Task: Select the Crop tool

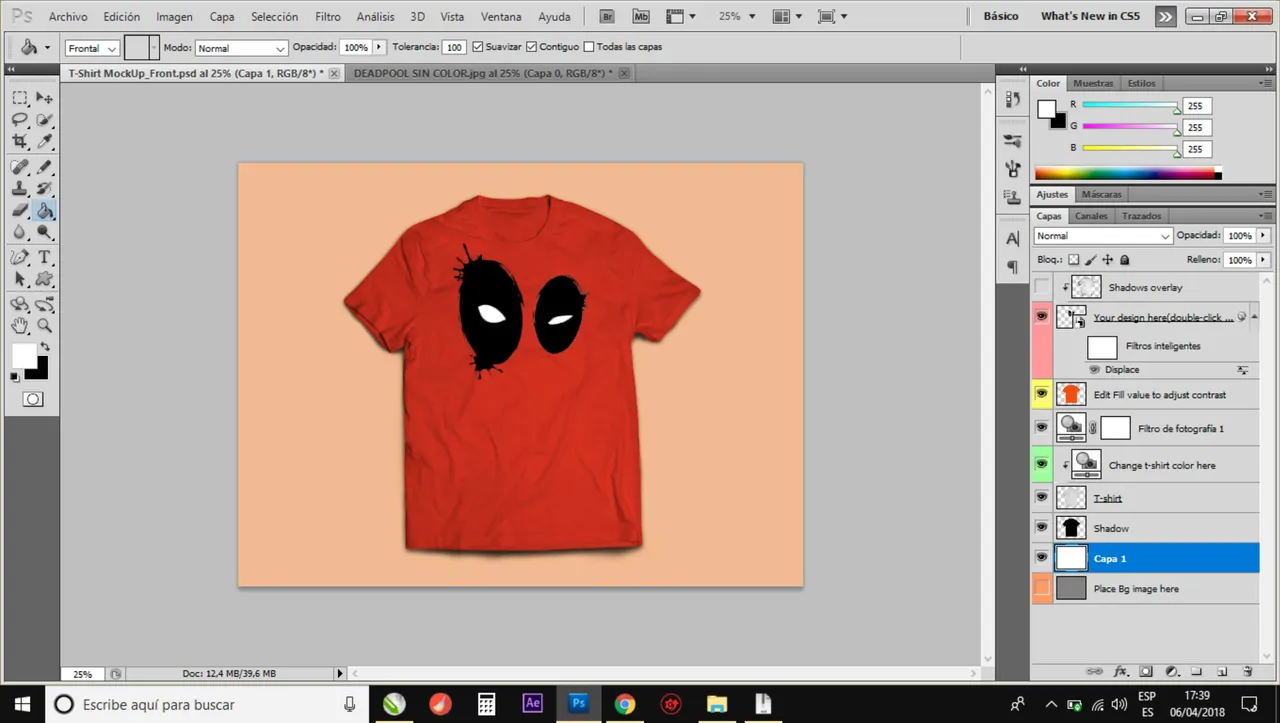Action: coord(20,141)
